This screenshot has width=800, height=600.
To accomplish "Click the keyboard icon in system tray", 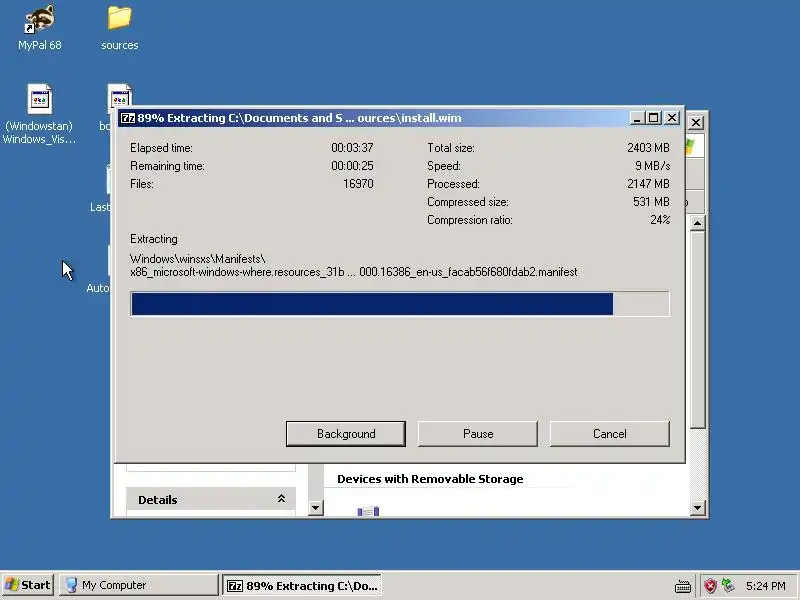I will point(683,586).
